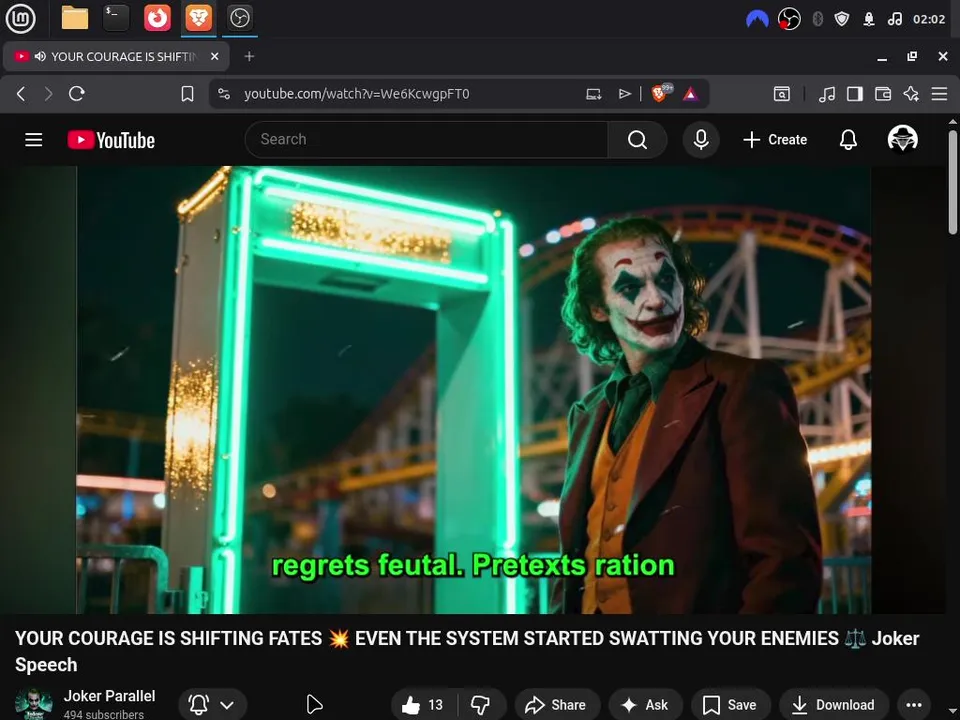Image resolution: width=960 pixels, height=720 pixels.
Task: Open the Joker Parallel channel name
Action: [110, 696]
